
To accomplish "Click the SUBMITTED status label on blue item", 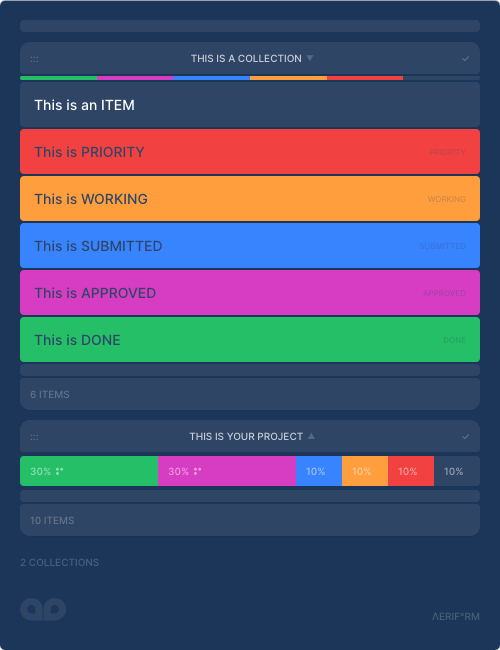I will point(442,246).
